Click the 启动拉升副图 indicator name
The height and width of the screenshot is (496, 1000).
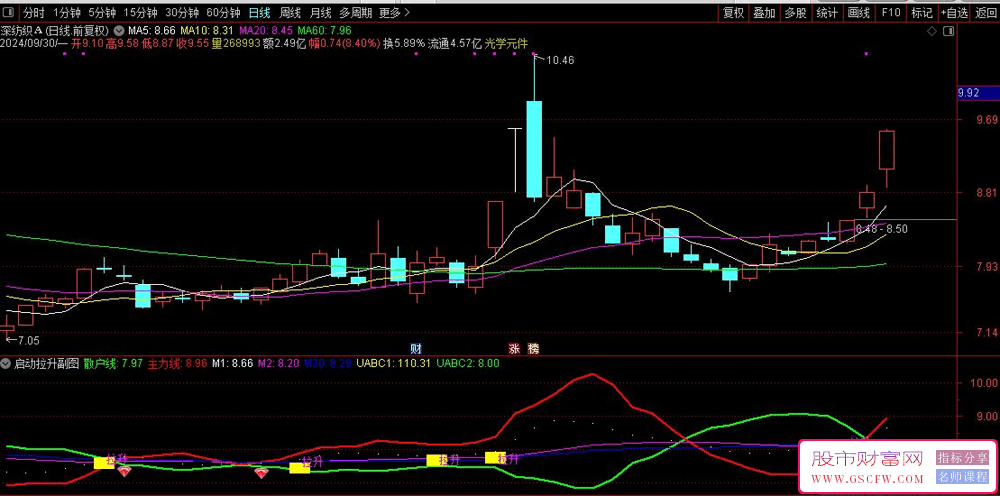click(47, 363)
